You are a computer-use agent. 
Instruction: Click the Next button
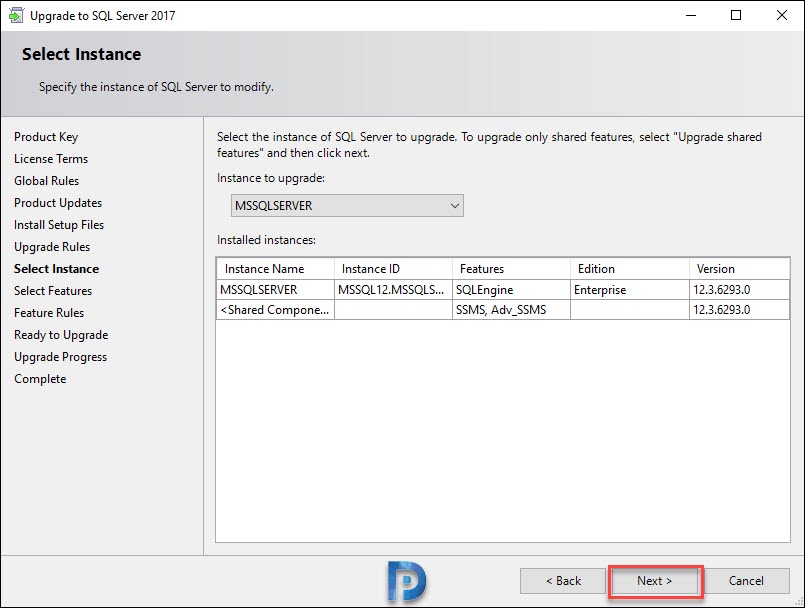[x=655, y=581]
